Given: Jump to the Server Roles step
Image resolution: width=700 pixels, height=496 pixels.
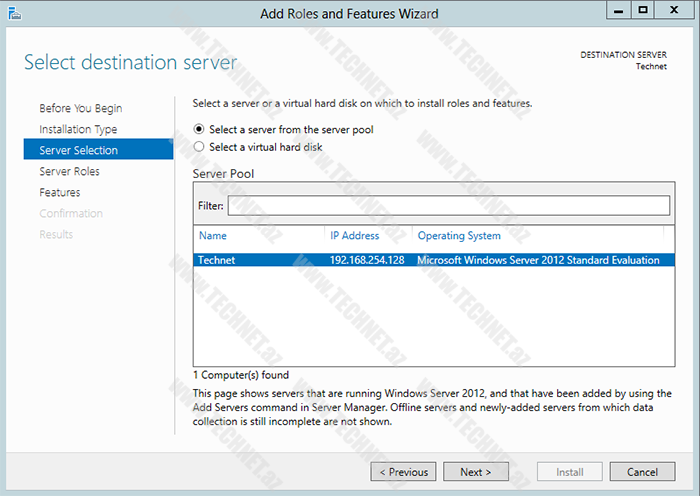Looking at the screenshot, I should click(69, 171).
